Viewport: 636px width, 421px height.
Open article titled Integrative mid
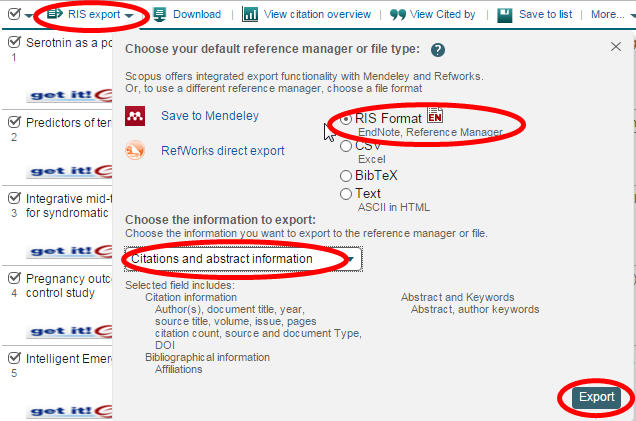pos(69,206)
